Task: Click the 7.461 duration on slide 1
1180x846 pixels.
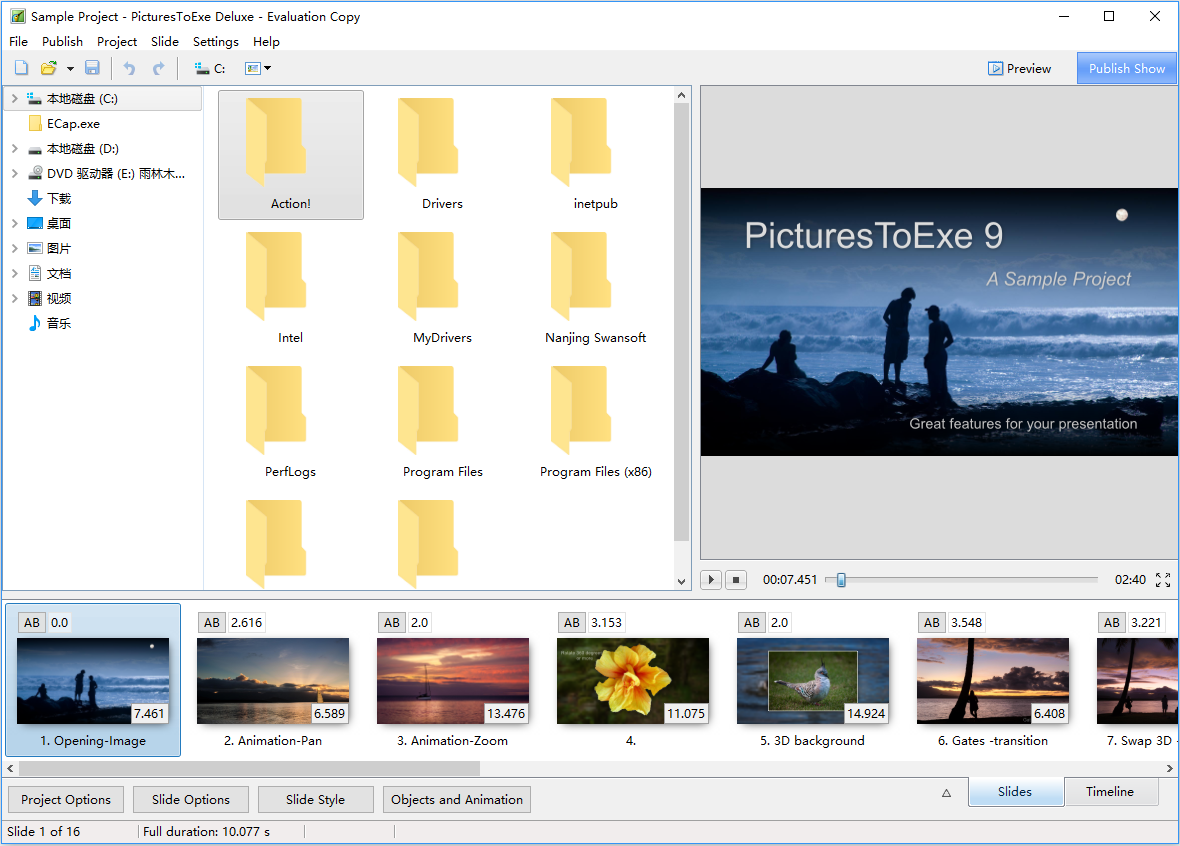Action: point(149,714)
